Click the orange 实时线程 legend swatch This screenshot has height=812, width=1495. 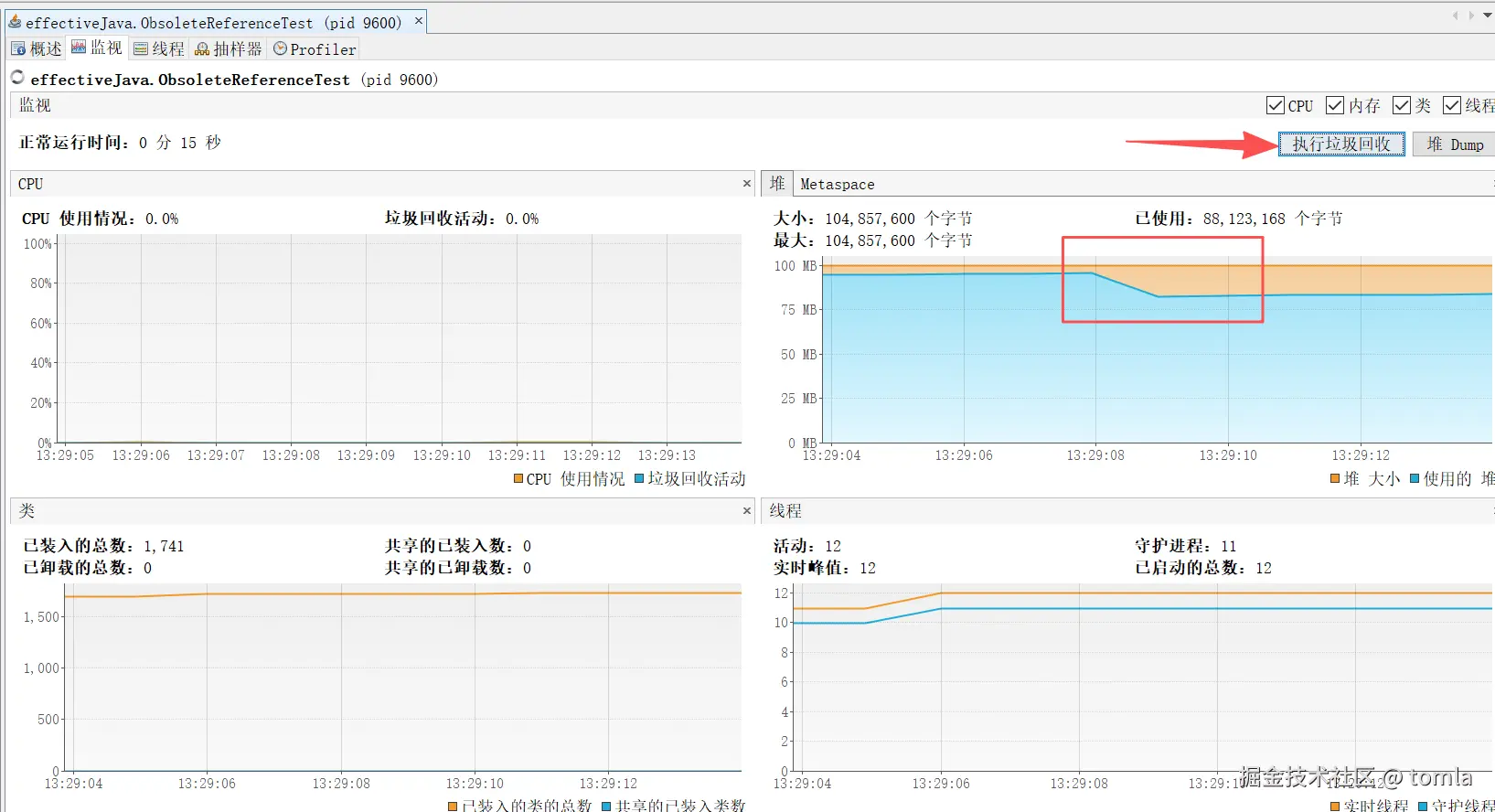[1335, 806]
